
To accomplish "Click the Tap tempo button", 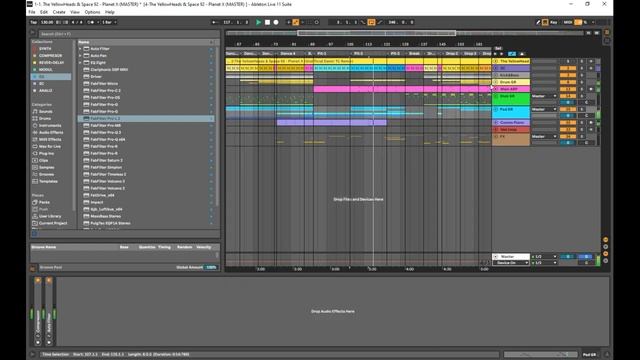I will click(x=34, y=22).
